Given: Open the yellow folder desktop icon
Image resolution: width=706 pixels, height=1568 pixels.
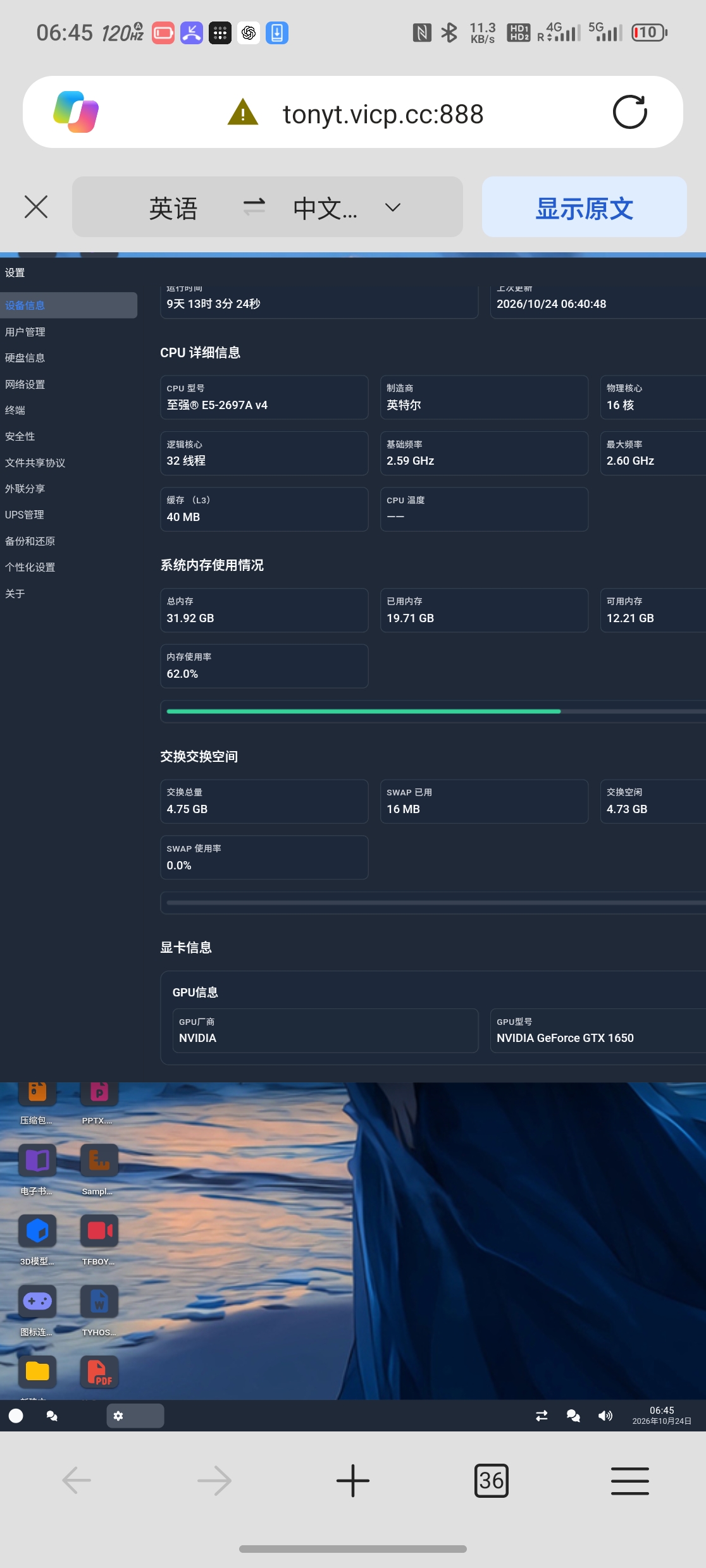Looking at the screenshot, I should pos(37,1371).
